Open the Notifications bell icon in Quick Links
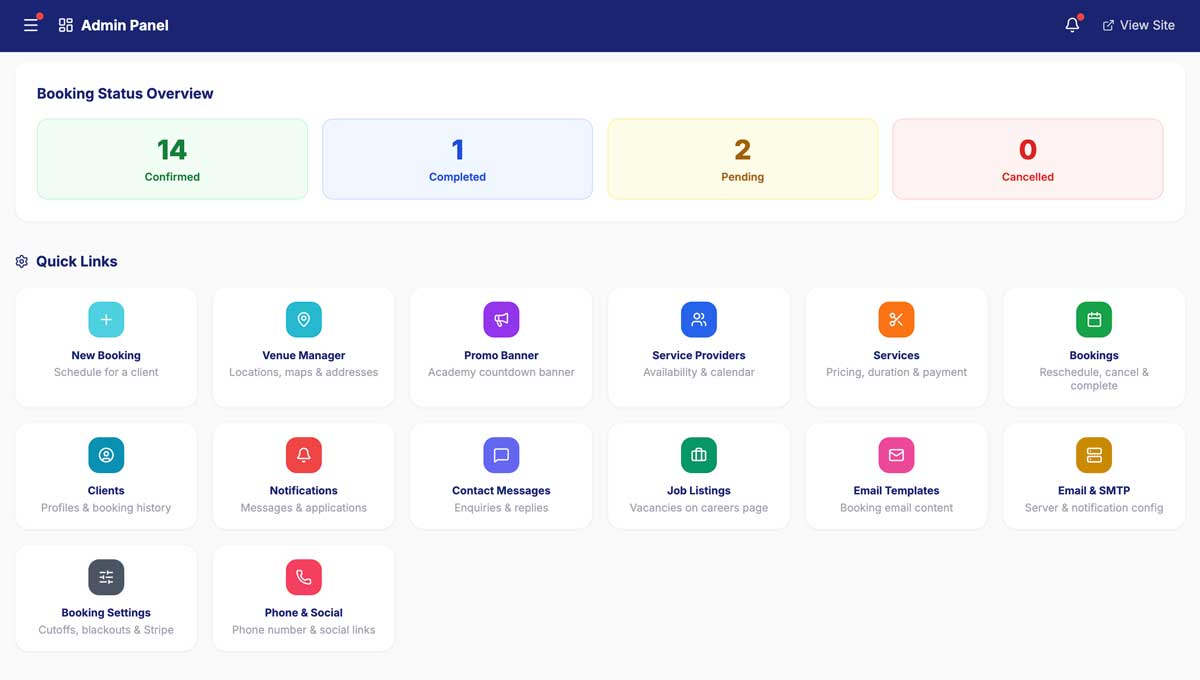 [x=303, y=455]
